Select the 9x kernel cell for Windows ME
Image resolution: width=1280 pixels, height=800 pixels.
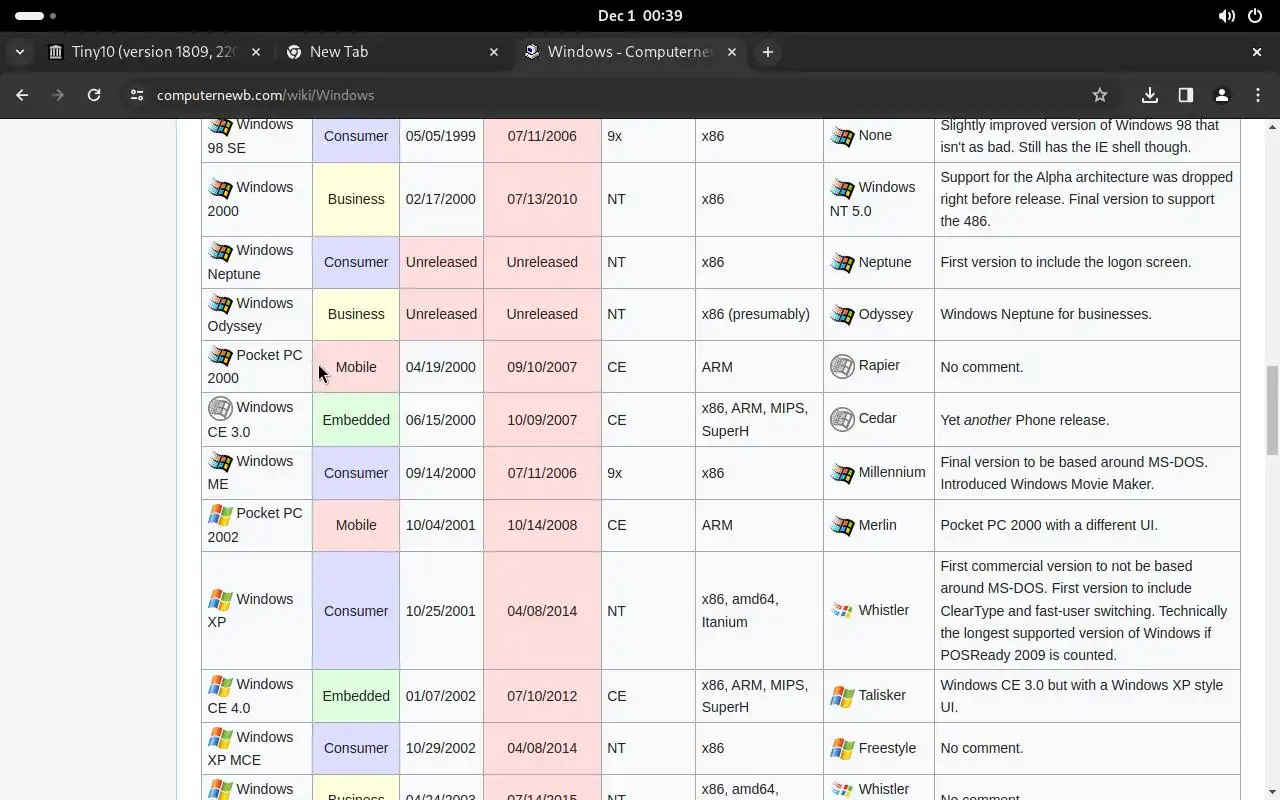[x=648, y=473]
